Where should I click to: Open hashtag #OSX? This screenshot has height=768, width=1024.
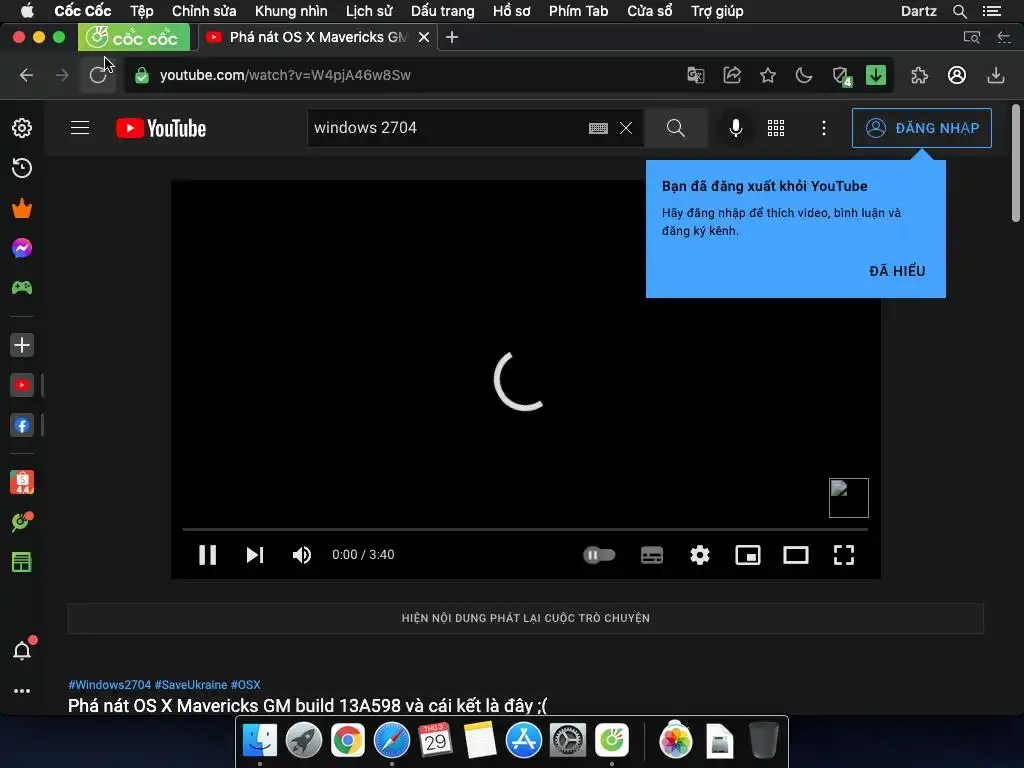(x=246, y=685)
